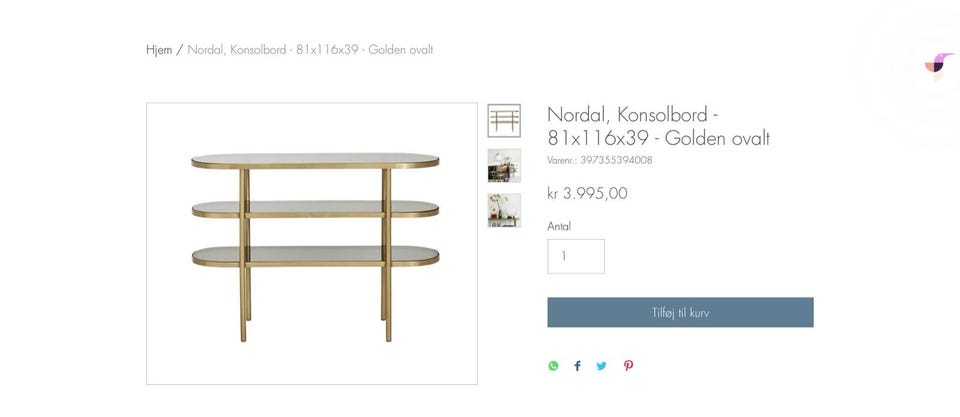Click the hummingbird logo icon
The image size is (960, 417).
click(x=938, y=64)
